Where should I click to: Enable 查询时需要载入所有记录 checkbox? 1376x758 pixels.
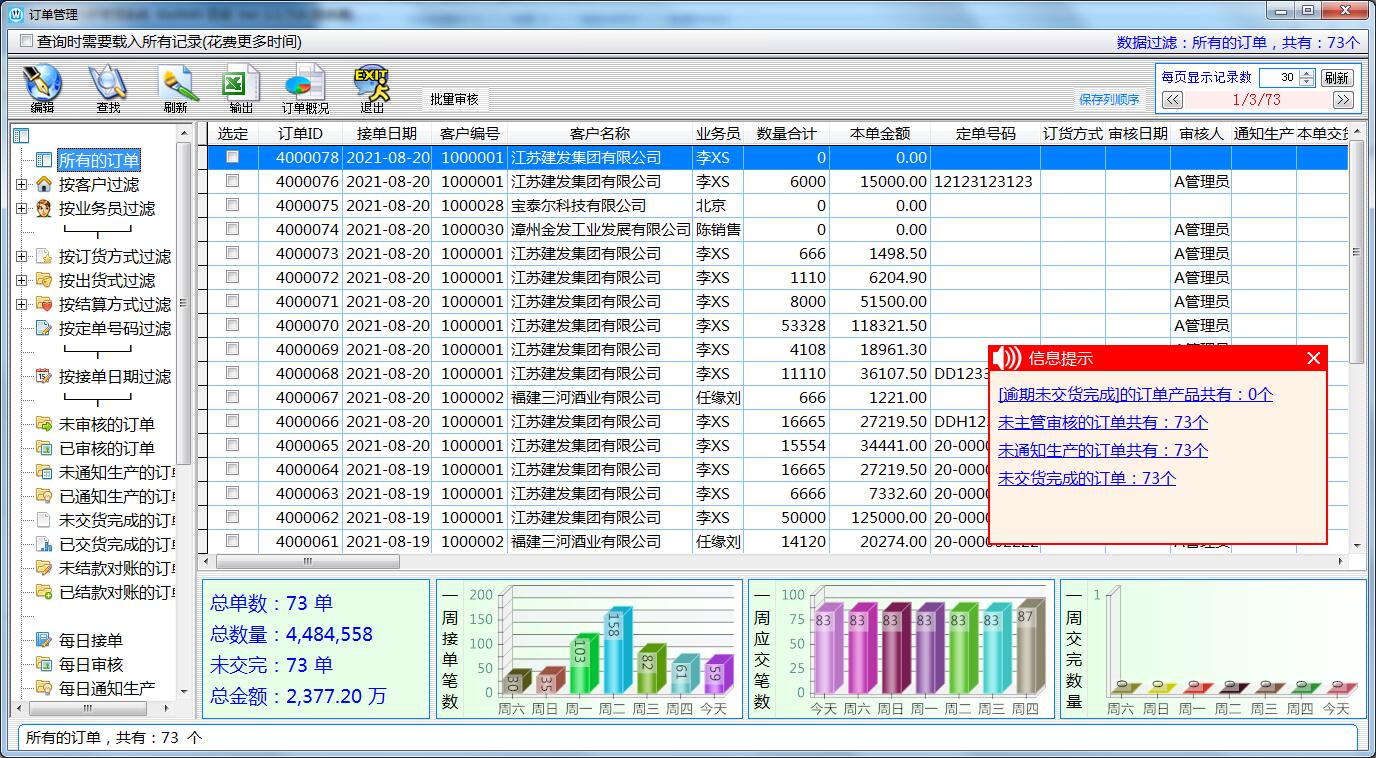(x=26, y=41)
